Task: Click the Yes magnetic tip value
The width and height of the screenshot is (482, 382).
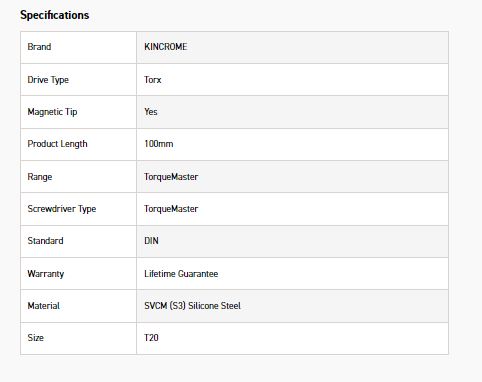Action: (x=151, y=112)
